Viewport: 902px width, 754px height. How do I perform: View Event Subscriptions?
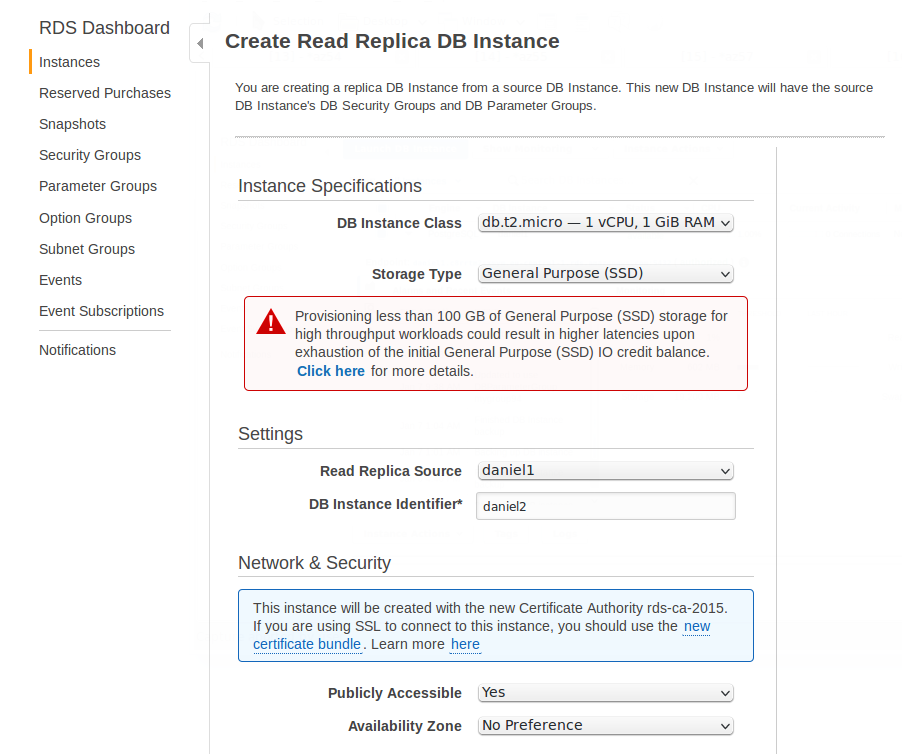pyautogui.click(x=101, y=311)
